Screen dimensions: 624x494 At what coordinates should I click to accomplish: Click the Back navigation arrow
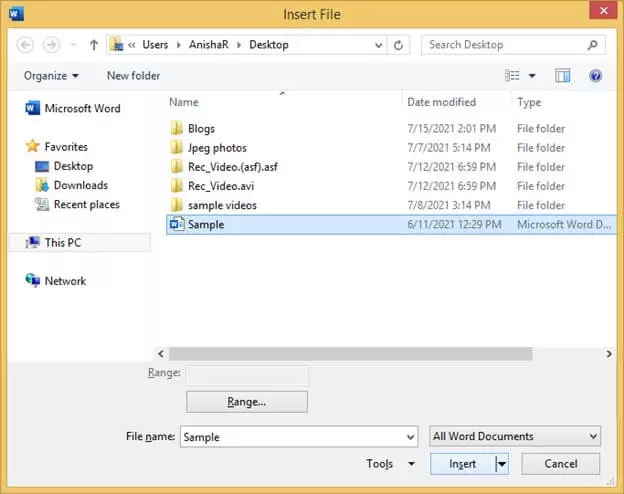tap(25, 45)
